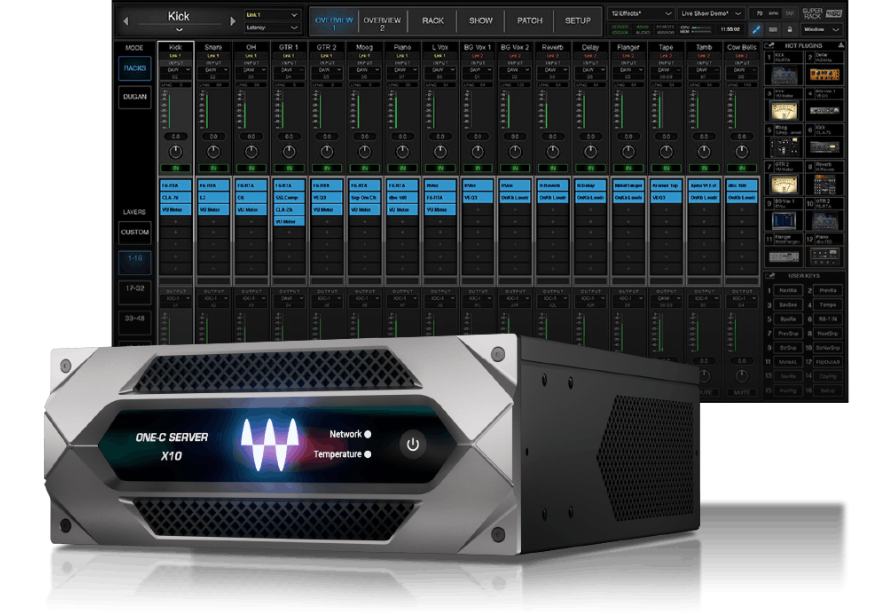Toggle the IN button on Snare rack
The height and width of the screenshot is (614, 894).
pyautogui.click(x=213, y=168)
